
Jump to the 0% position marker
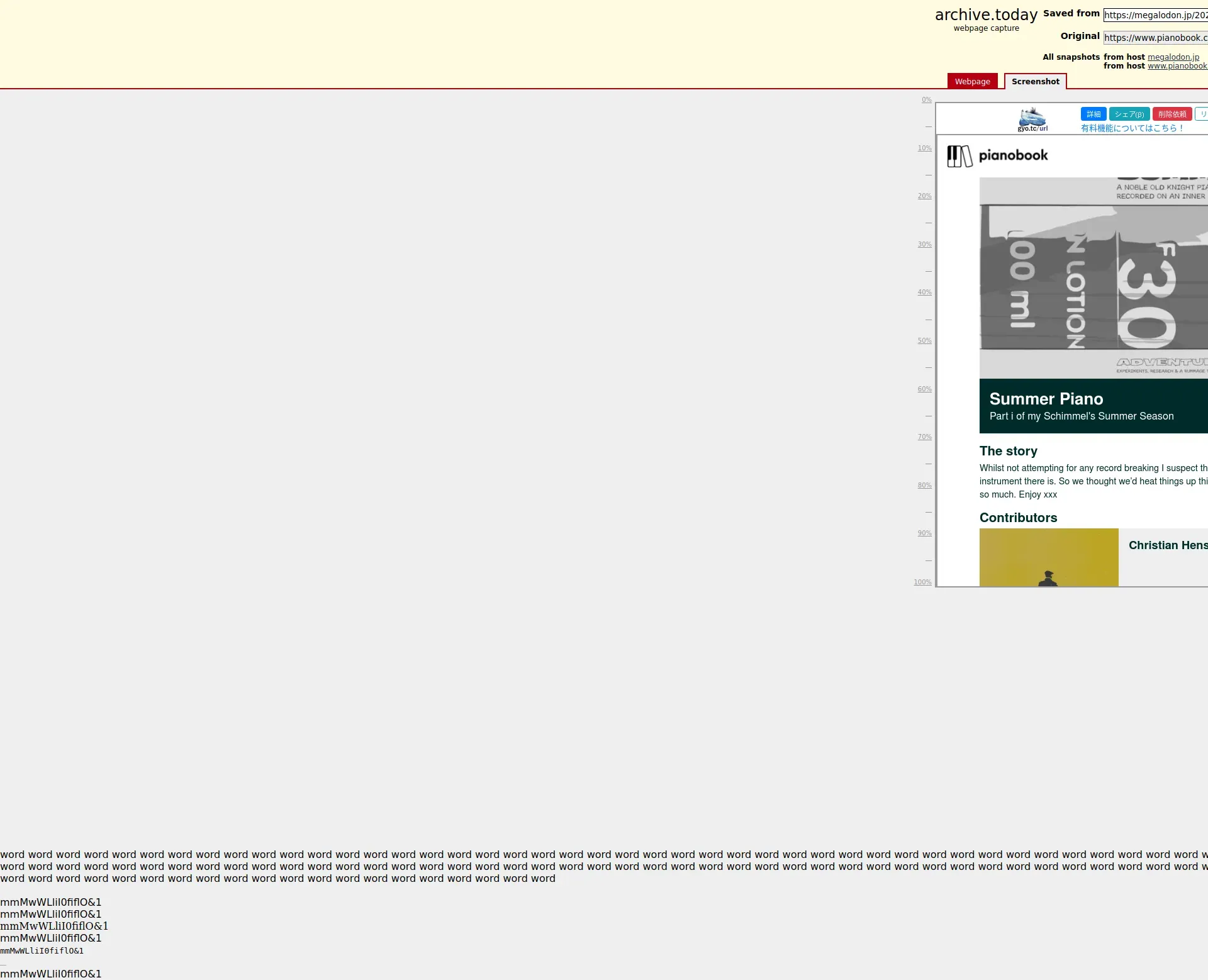click(x=926, y=100)
